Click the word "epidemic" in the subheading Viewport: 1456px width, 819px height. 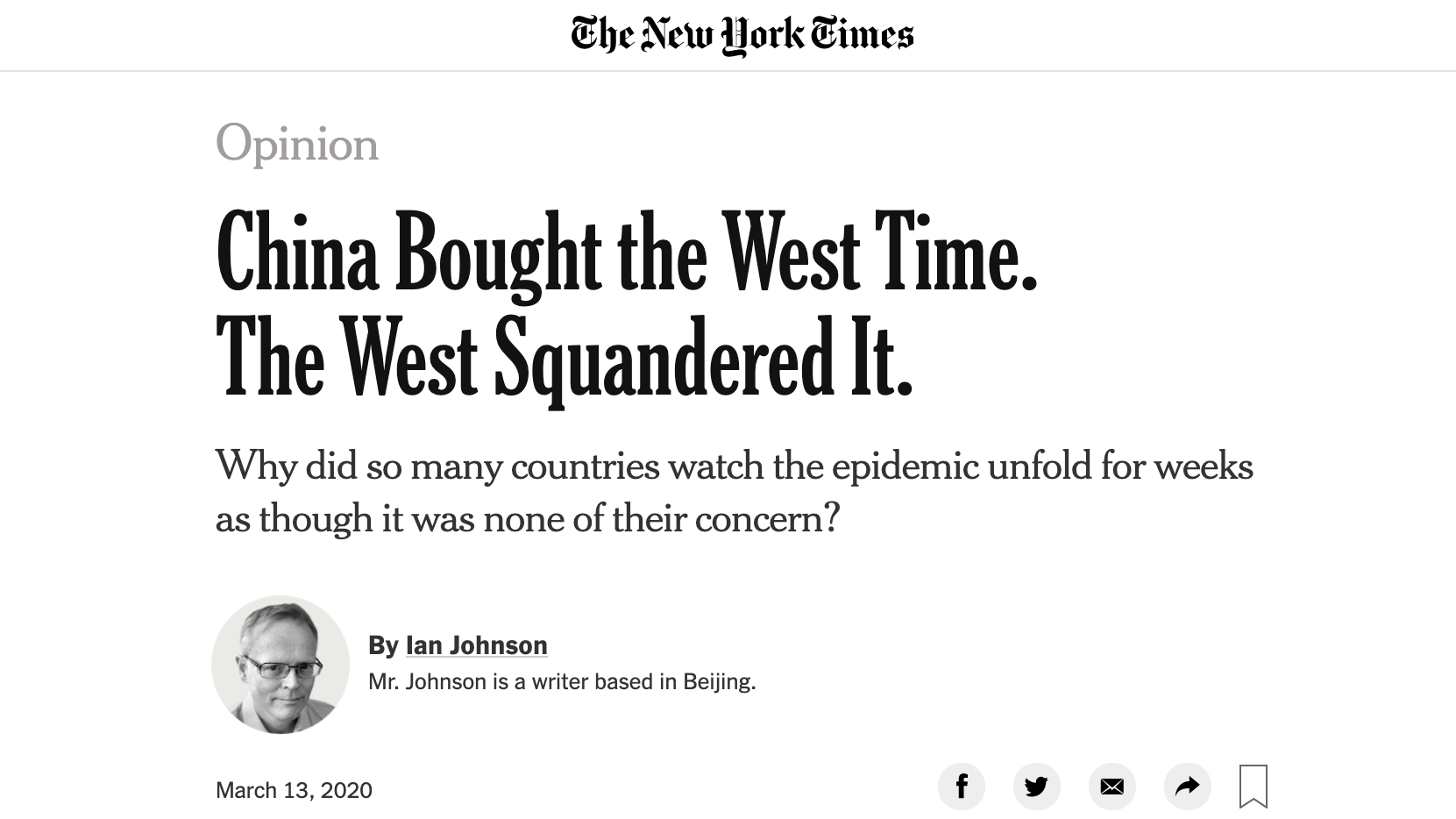click(905, 466)
